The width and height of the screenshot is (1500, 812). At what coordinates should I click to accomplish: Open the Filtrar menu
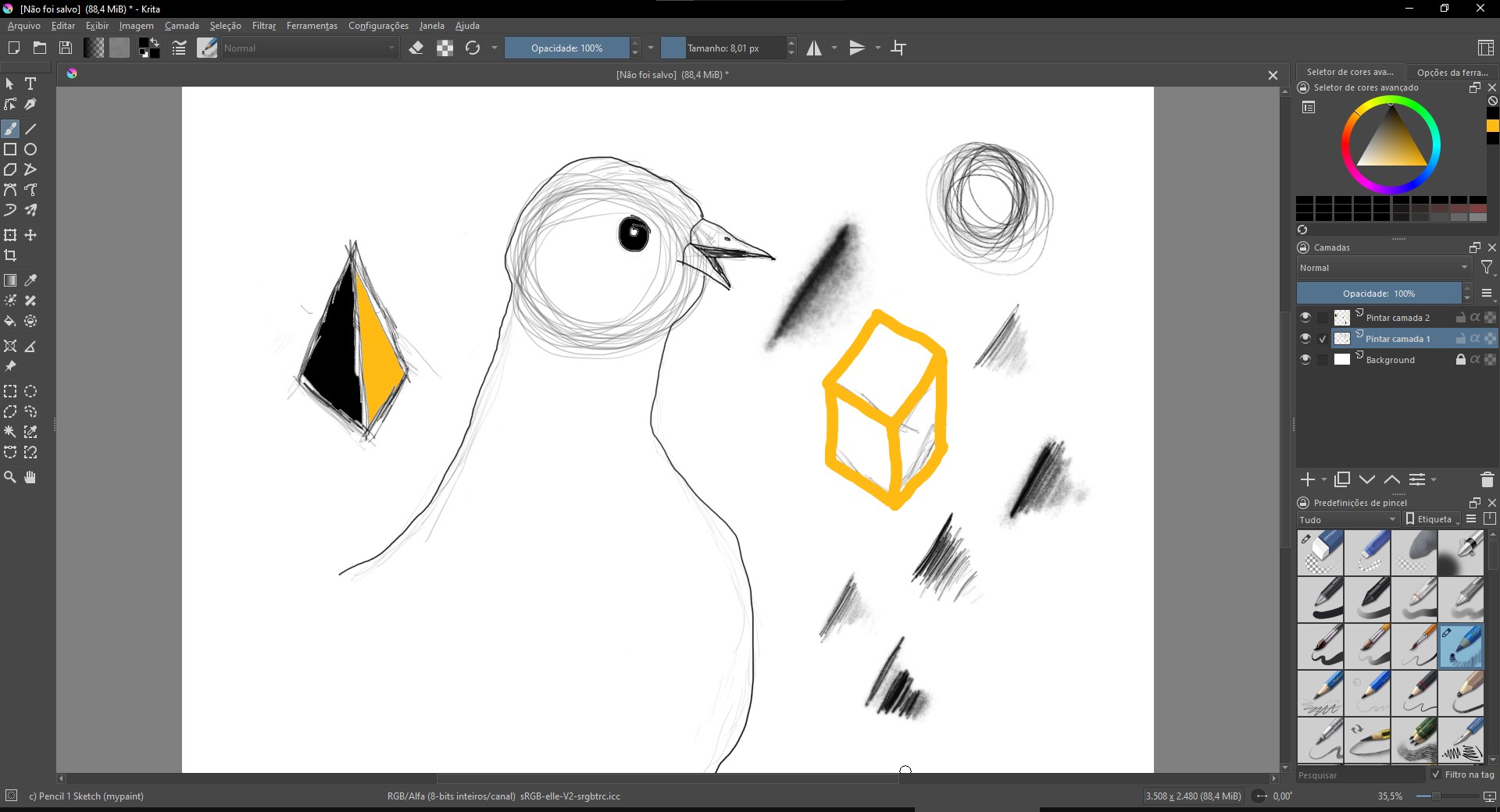[x=264, y=26]
